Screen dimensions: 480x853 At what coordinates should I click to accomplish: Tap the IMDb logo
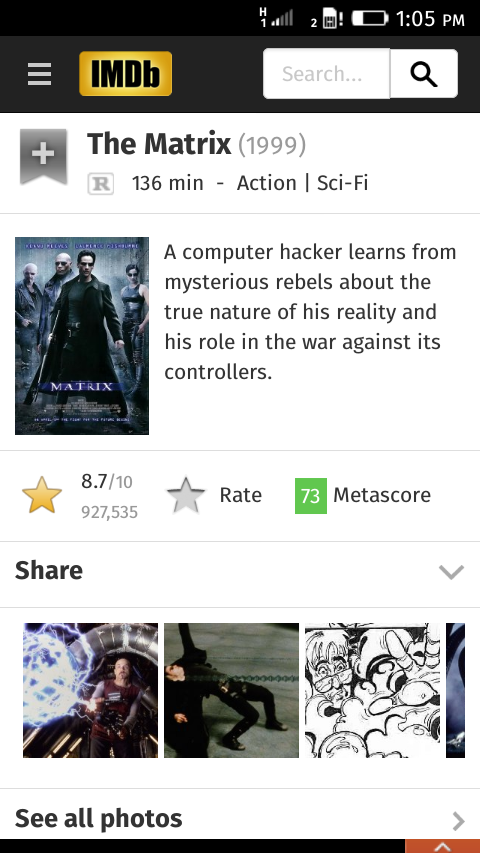click(126, 73)
